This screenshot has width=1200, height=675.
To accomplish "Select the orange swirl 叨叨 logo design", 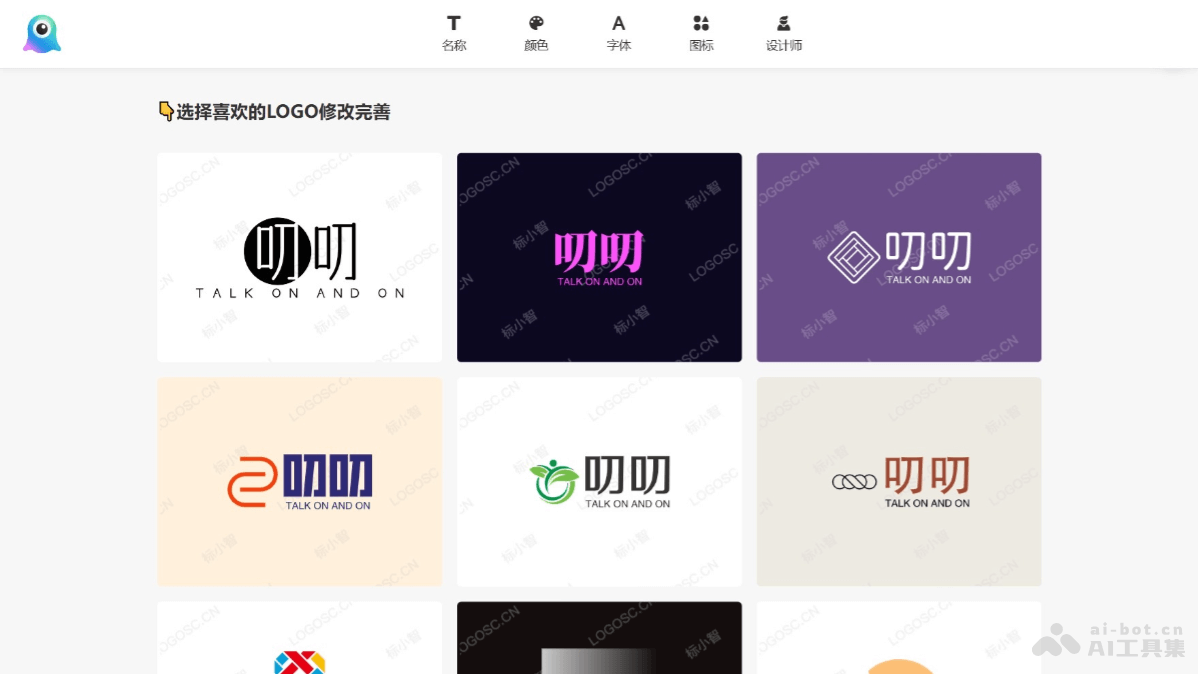I will pos(299,481).
